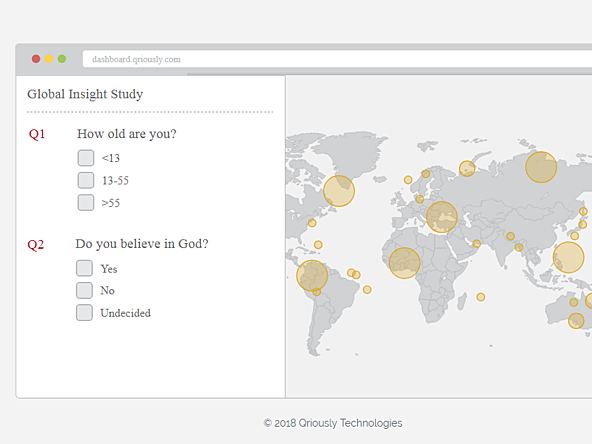The height and width of the screenshot is (444, 592).
Task: Tick the Undecided checkbox
Action: coord(84,313)
